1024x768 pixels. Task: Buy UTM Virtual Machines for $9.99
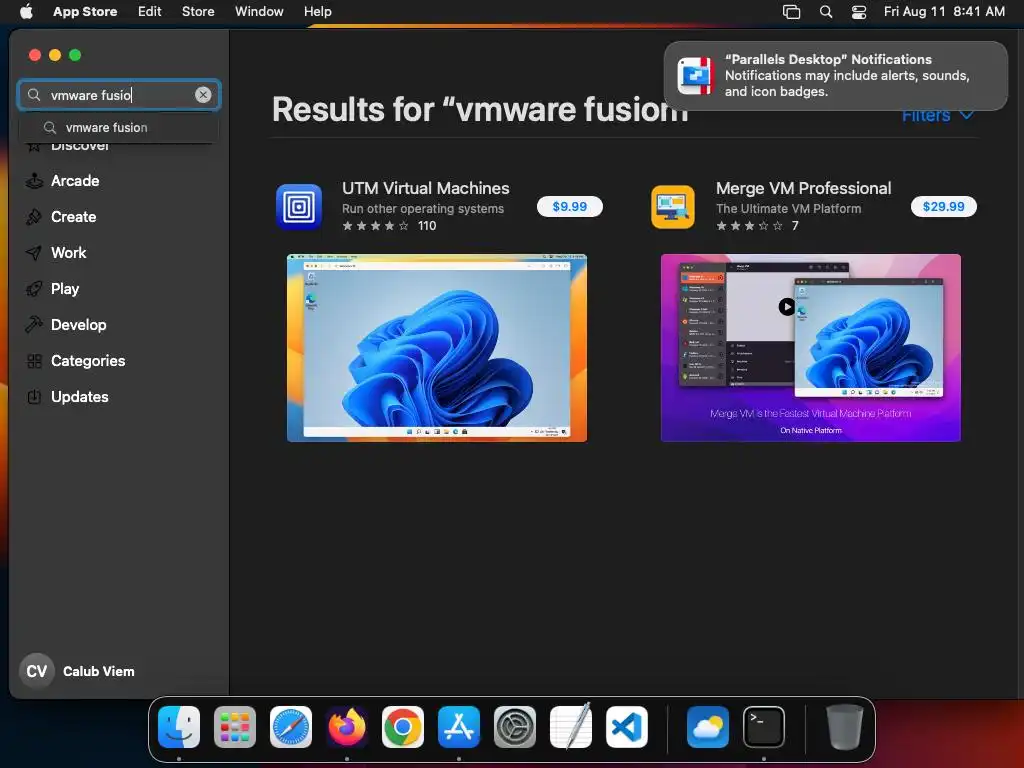click(569, 206)
